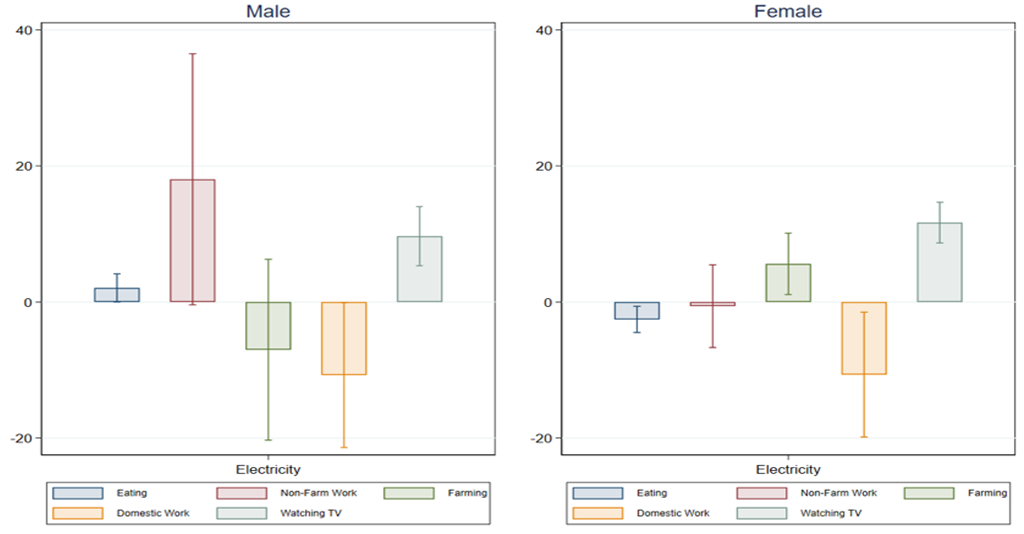This screenshot has height=534, width=1024.
Task: Click the Non-Farm Work swatch in Male legend
Action: [242, 493]
